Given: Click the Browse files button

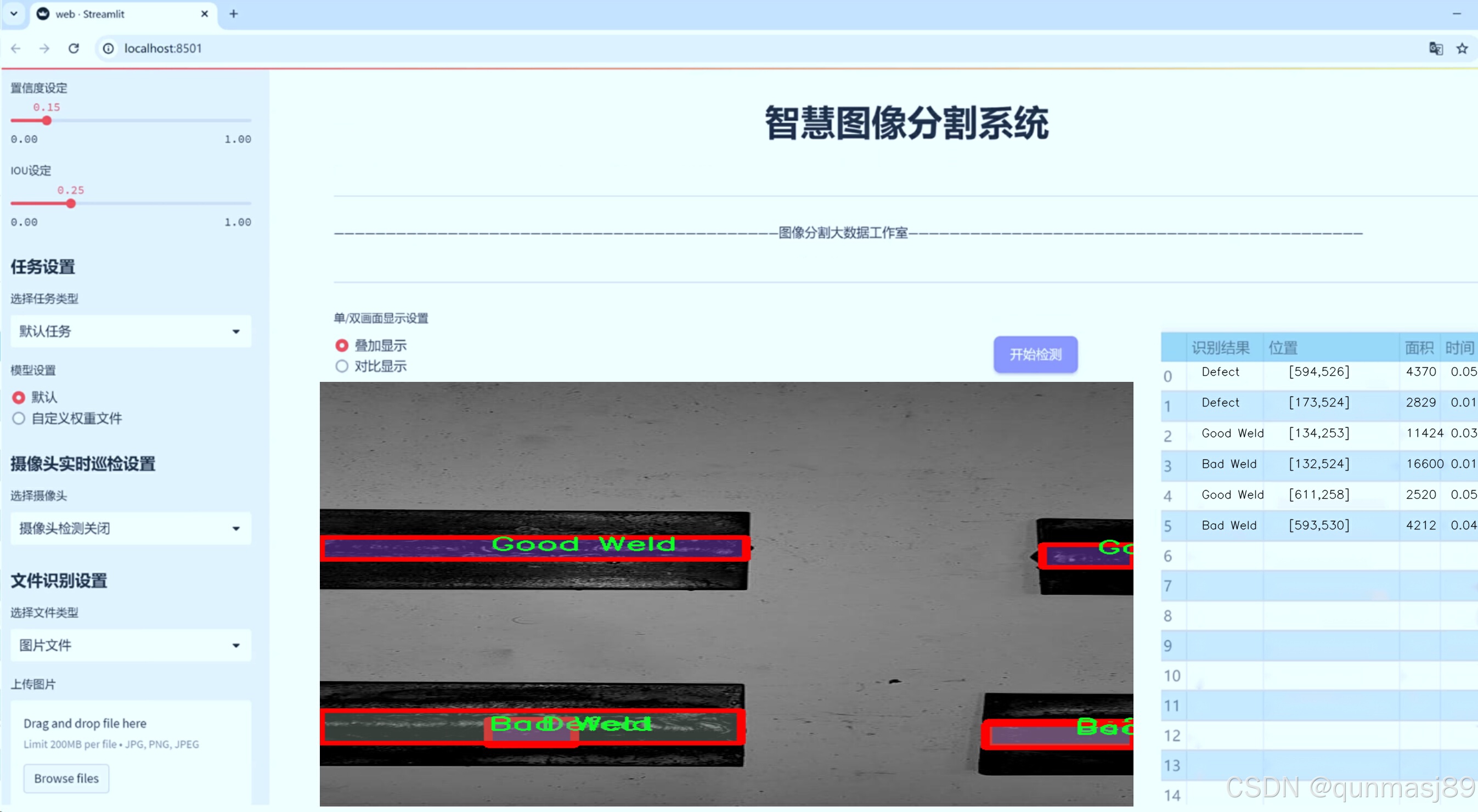Looking at the screenshot, I should tap(66, 778).
